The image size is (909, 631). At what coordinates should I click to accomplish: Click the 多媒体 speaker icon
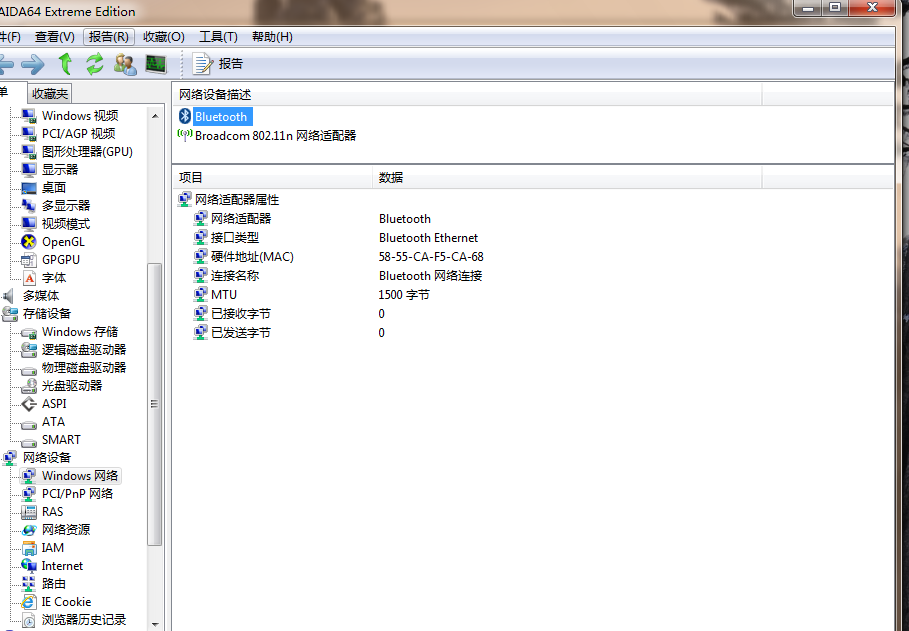(x=8, y=296)
